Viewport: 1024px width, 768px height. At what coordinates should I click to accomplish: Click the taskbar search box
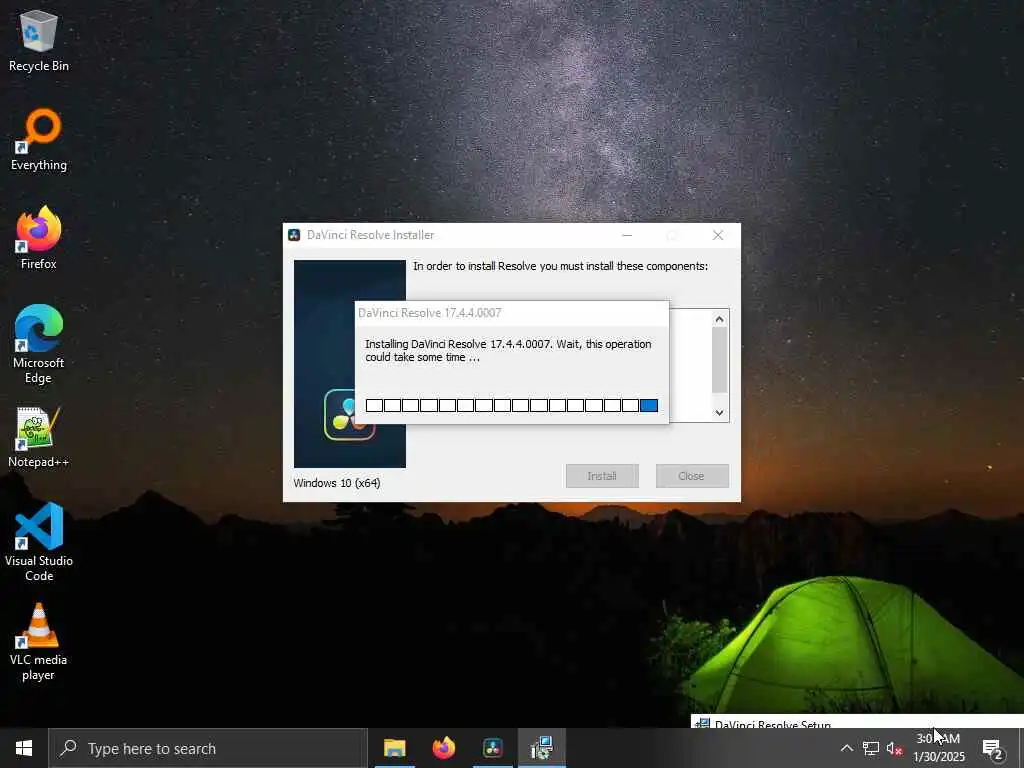208,748
